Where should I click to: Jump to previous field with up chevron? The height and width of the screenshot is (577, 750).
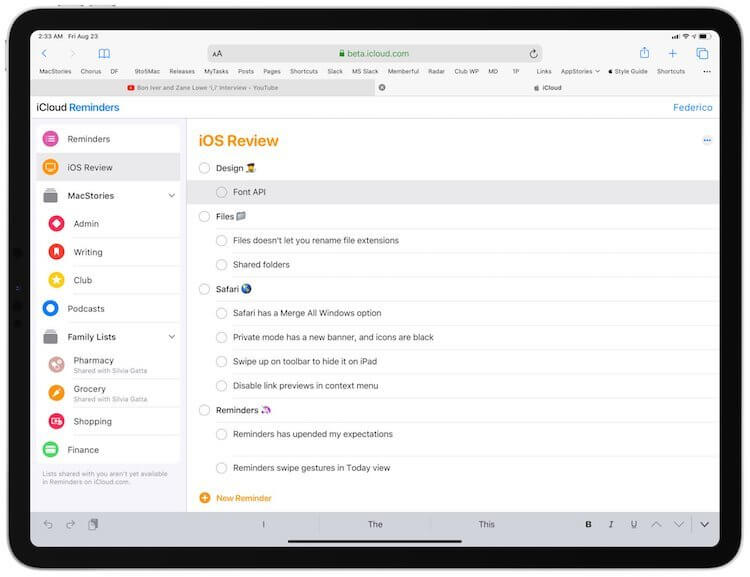coord(656,524)
